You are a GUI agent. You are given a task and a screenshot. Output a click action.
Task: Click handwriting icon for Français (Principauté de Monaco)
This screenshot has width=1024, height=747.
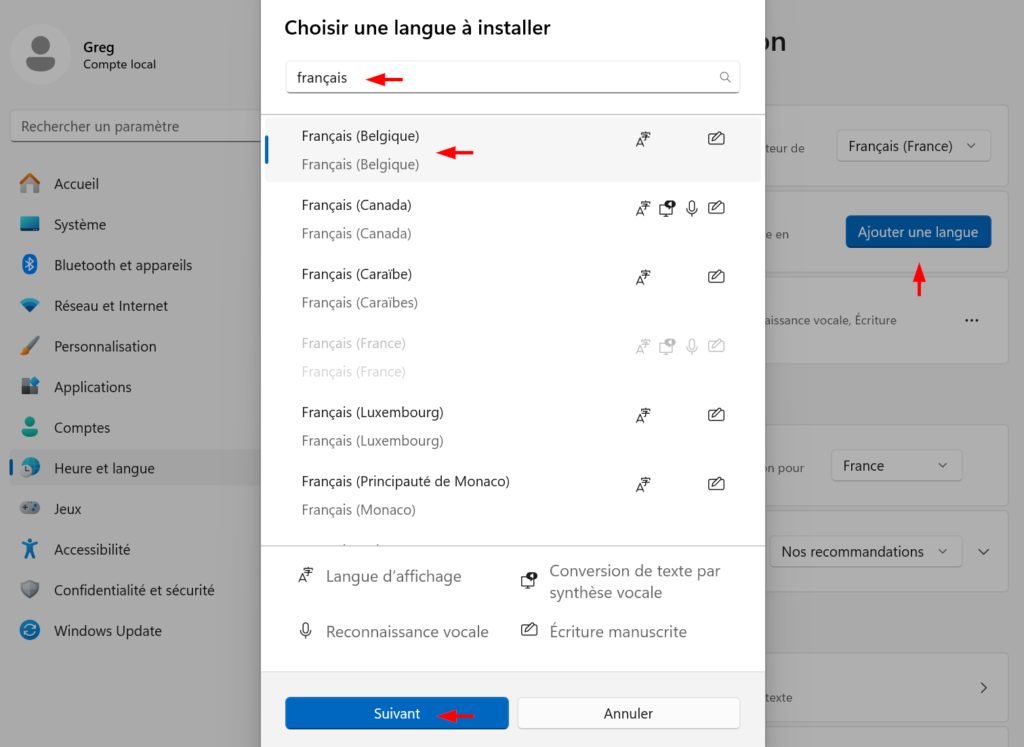716,483
